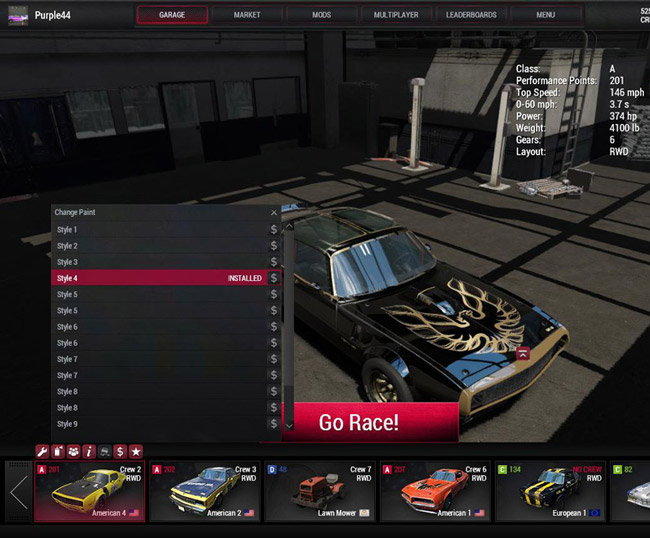Switch to the Mods tab
650x538 pixels.
coord(322,15)
